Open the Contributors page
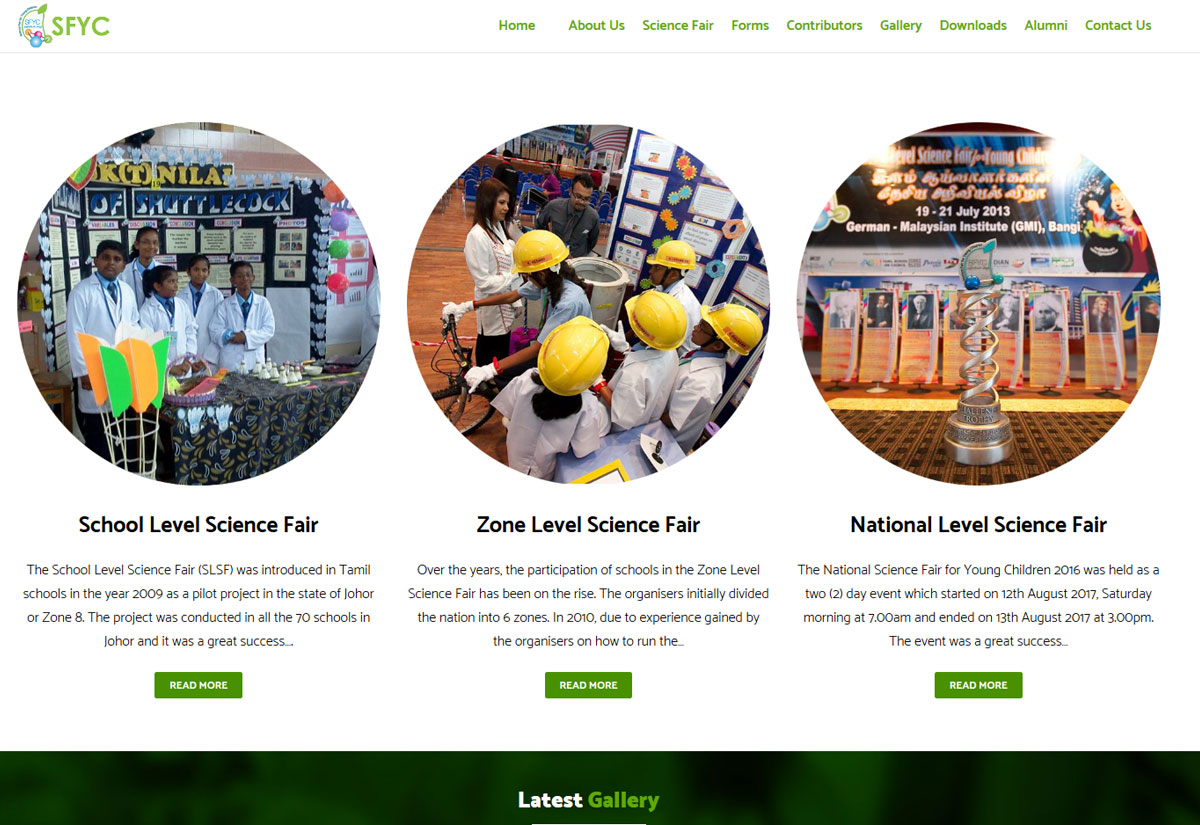1200x825 pixels. coord(824,26)
